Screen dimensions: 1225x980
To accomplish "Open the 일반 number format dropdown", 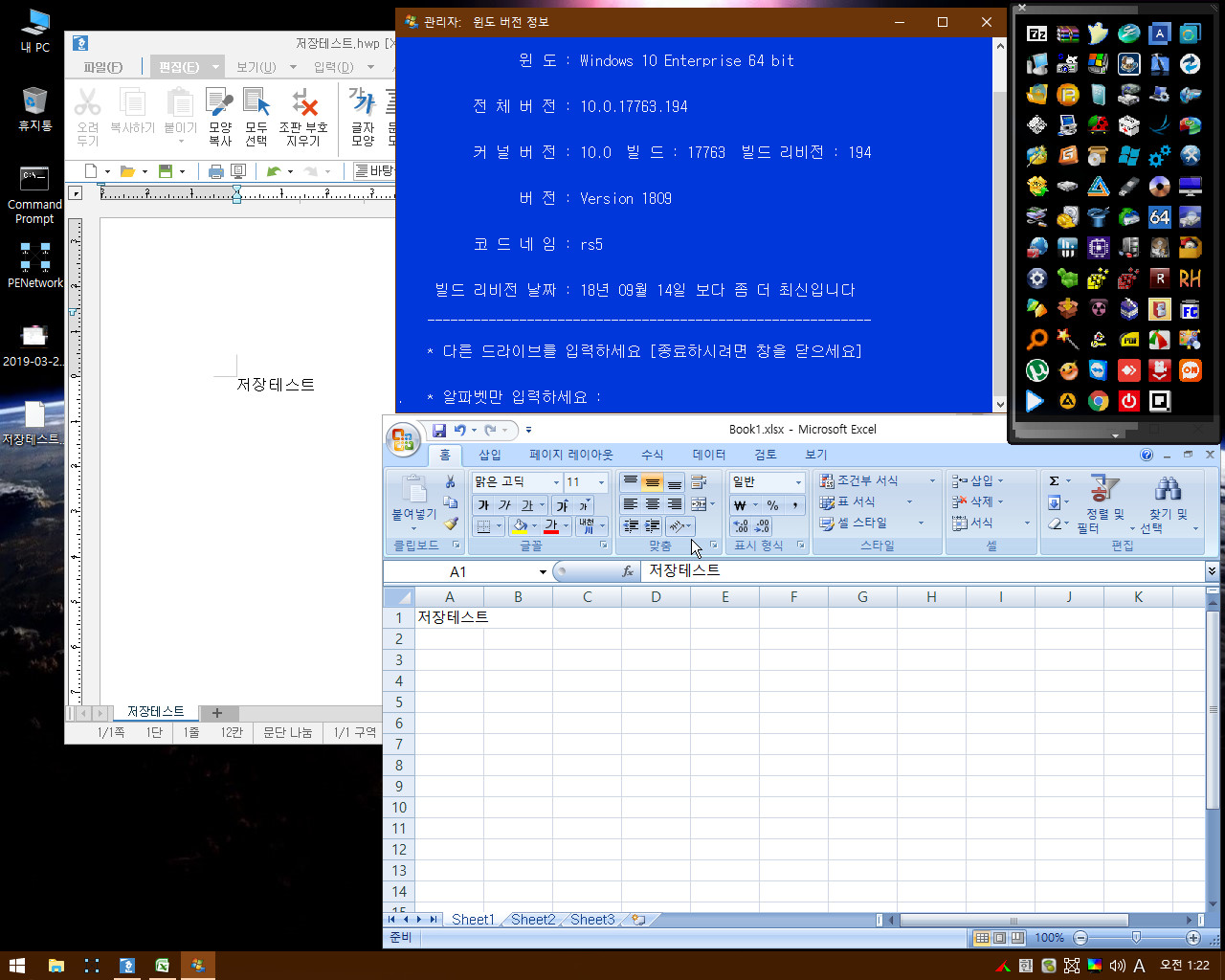I will [x=798, y=482].
